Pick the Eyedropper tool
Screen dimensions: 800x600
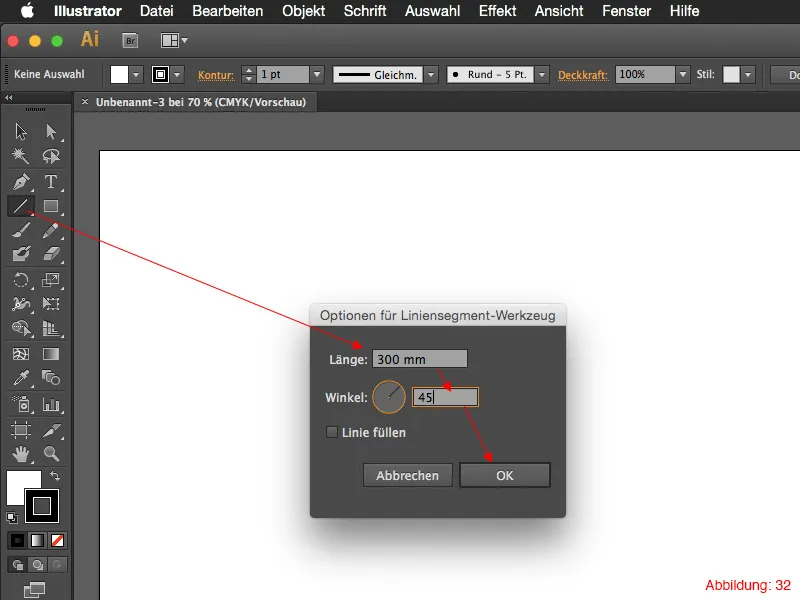click(21, 378)
